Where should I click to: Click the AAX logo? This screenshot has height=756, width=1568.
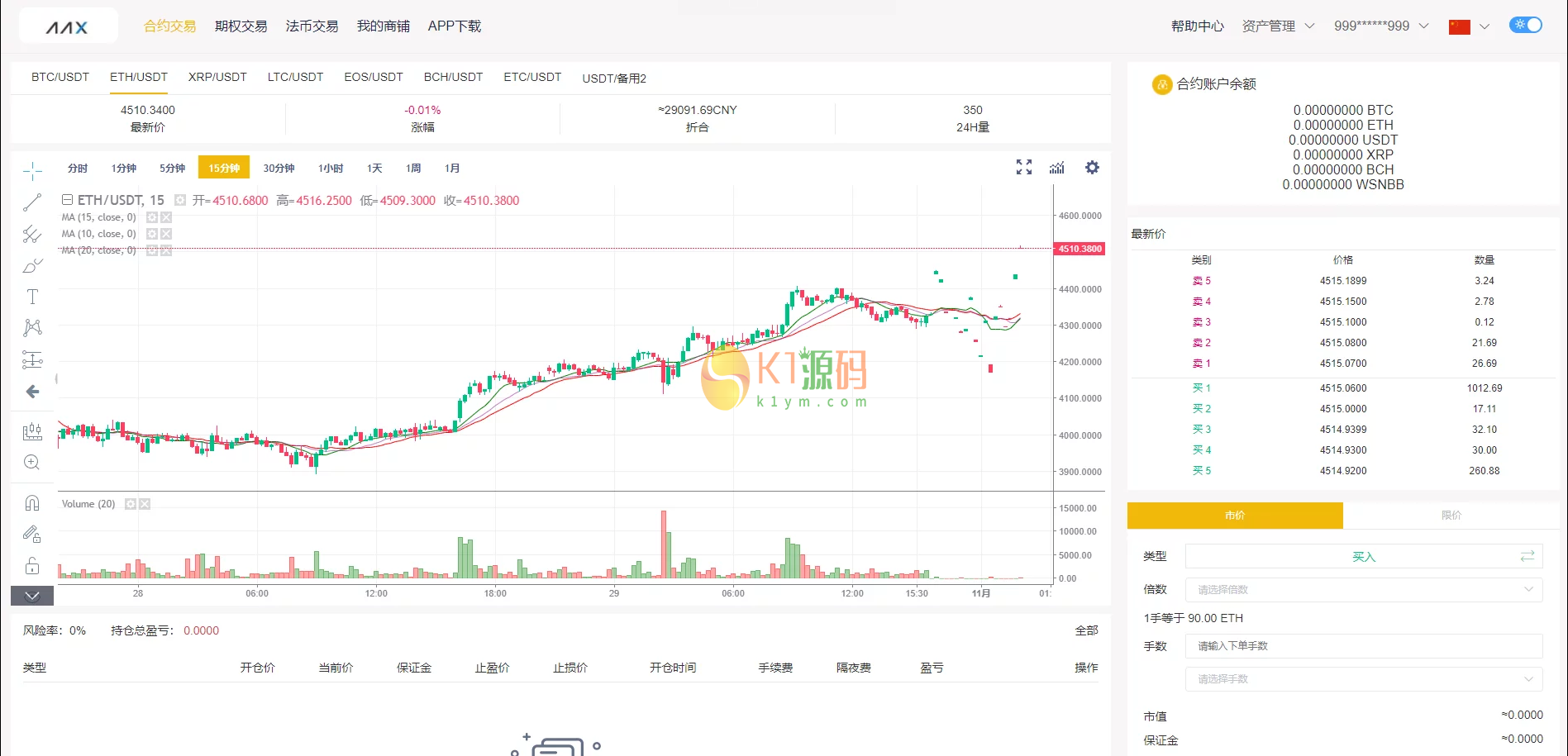[x=68, y=26]
